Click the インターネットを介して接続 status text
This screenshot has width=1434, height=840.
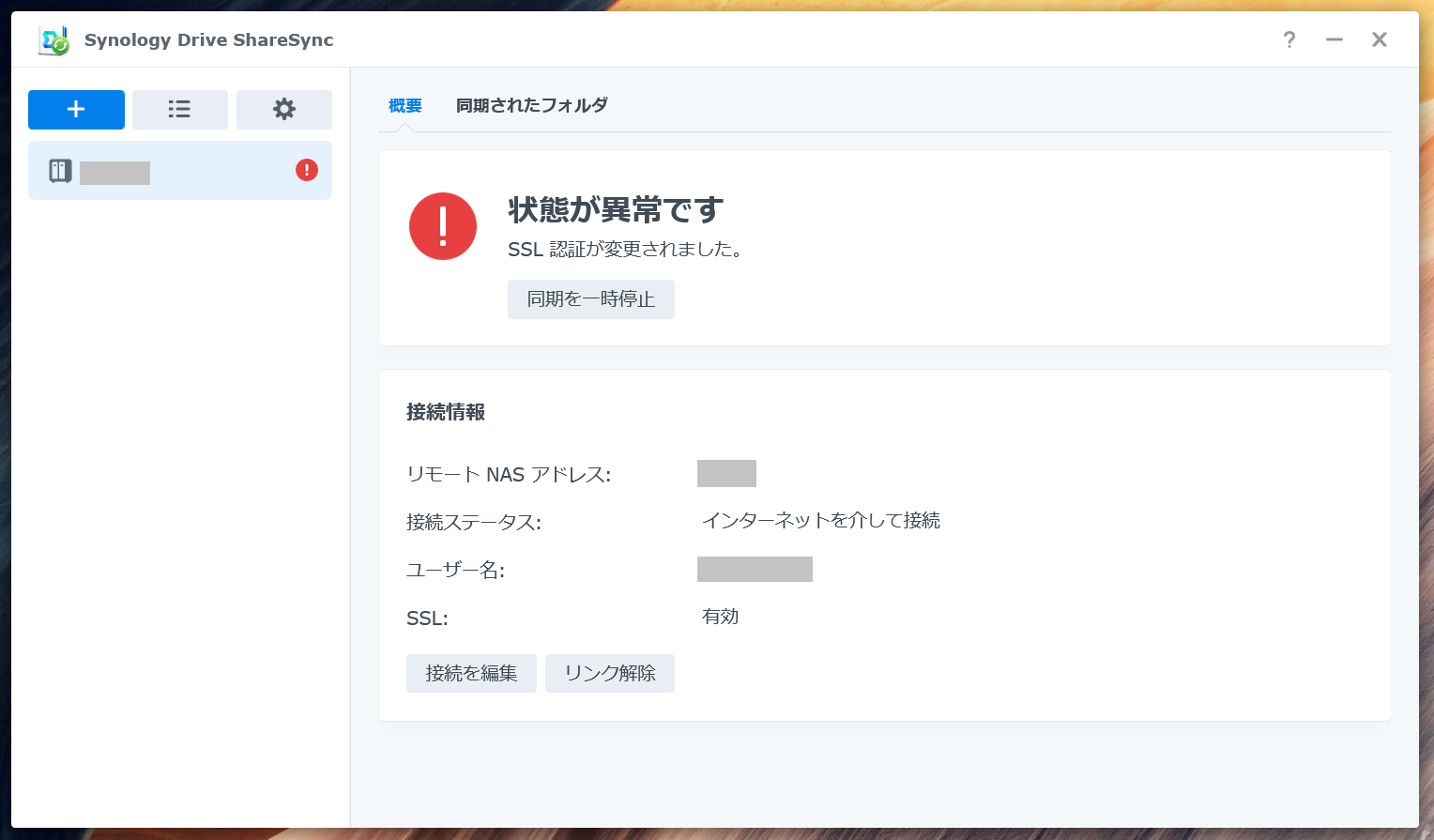point(820,521)
